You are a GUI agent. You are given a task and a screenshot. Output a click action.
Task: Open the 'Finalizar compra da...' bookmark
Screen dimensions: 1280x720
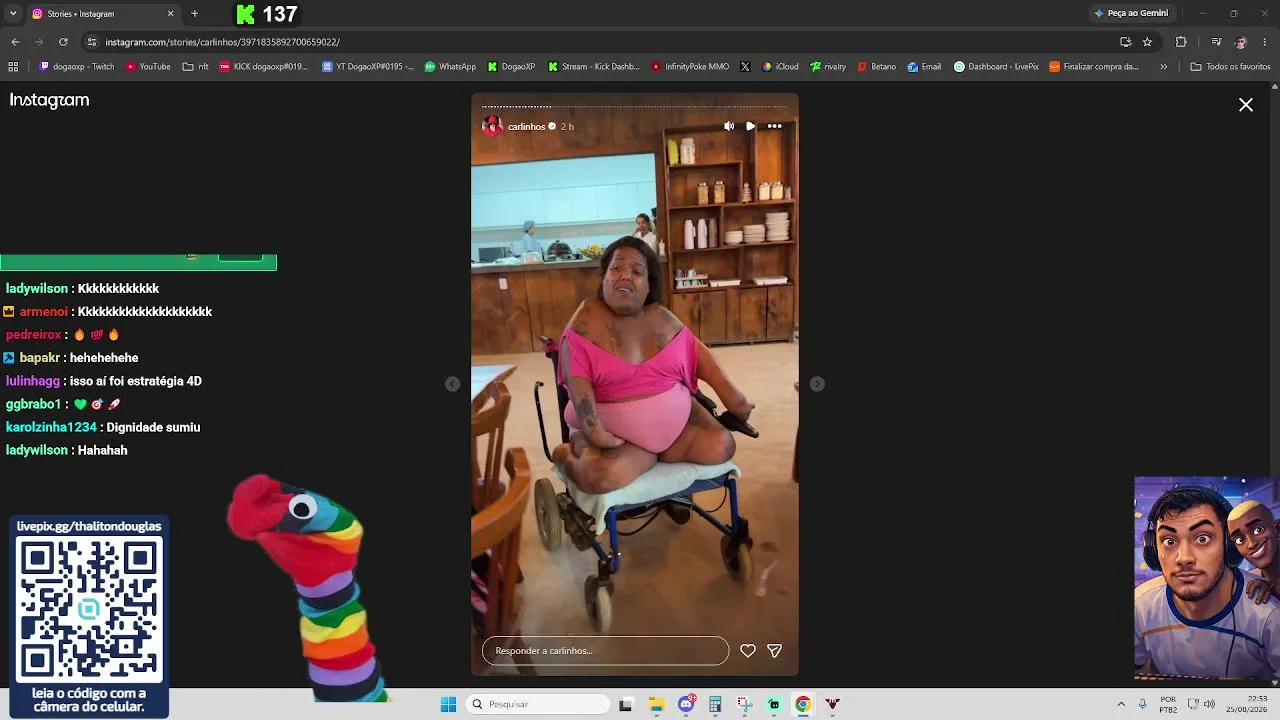click(1094, 67)
